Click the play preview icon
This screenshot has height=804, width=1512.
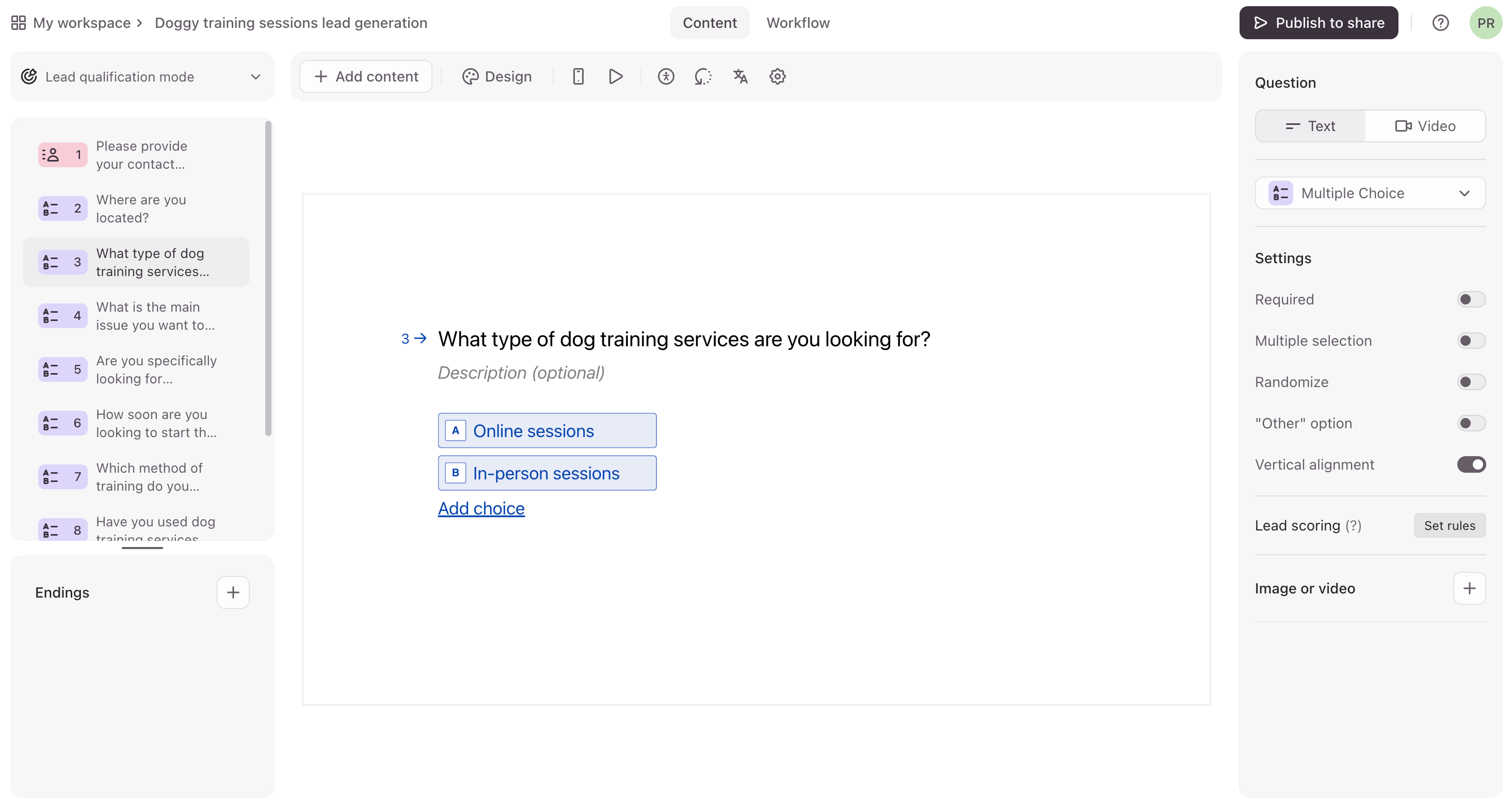(616, 76)
